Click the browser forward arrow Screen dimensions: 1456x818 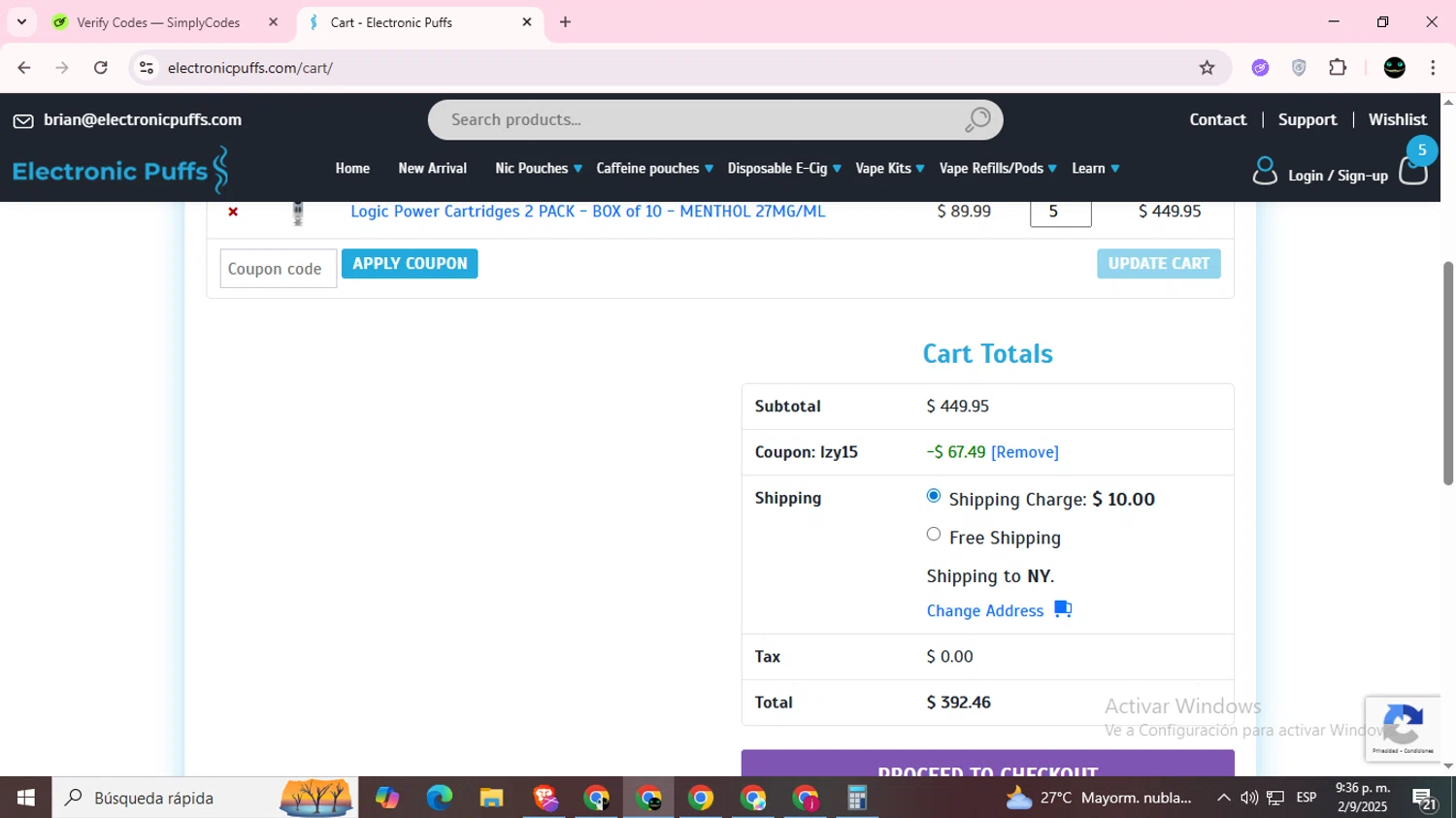pyautogui.click(x=62, y=68)
